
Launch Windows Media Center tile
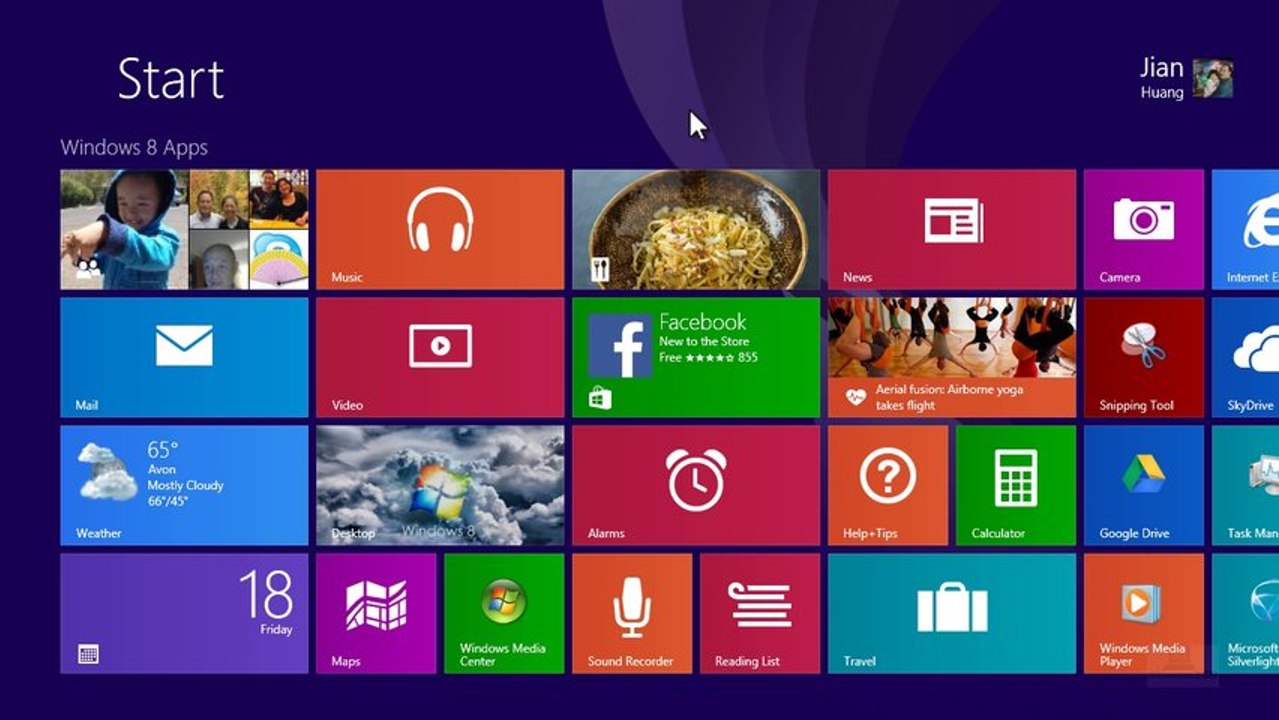pyautogui.click(x=504, y=614)
